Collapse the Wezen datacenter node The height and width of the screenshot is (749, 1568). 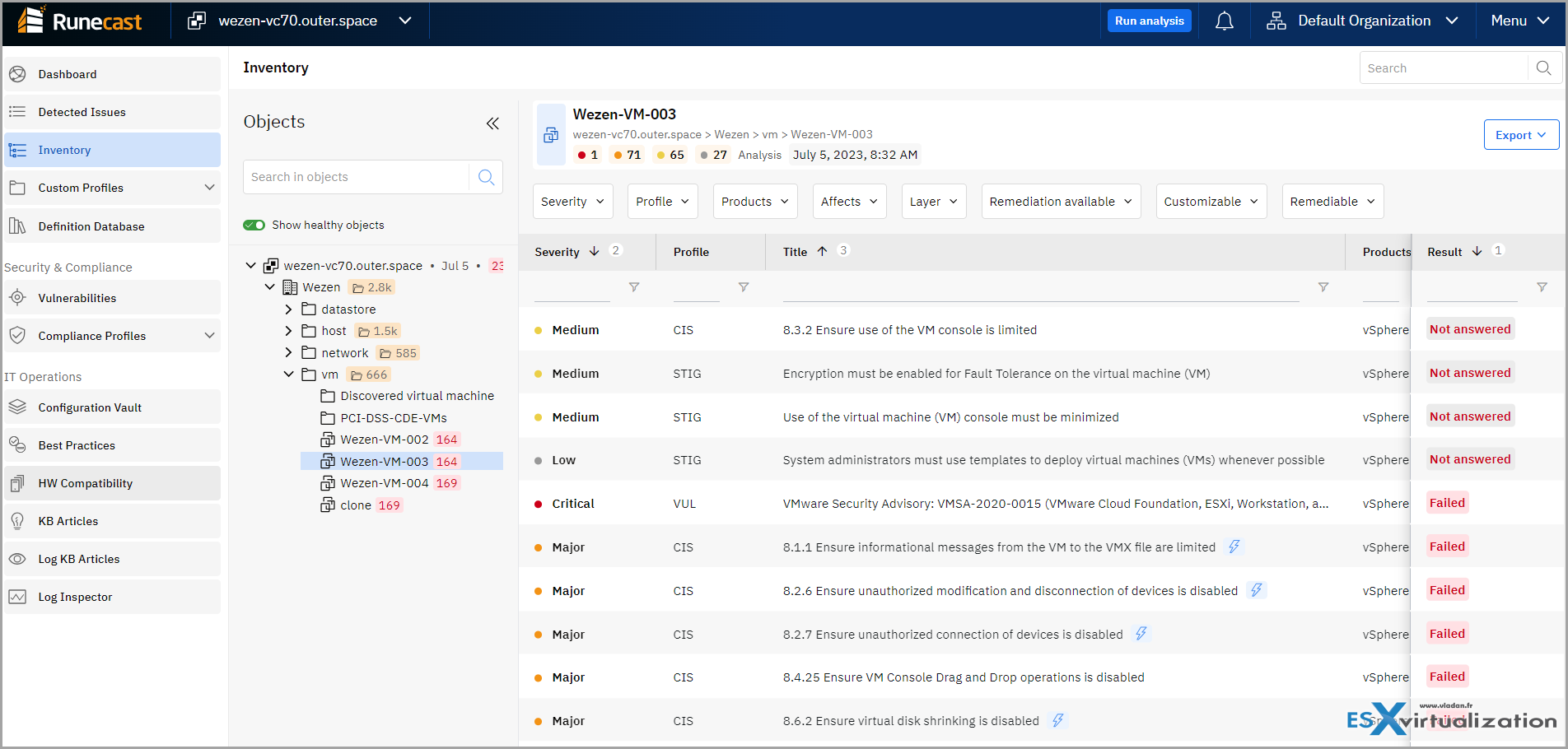coord(269,287)
